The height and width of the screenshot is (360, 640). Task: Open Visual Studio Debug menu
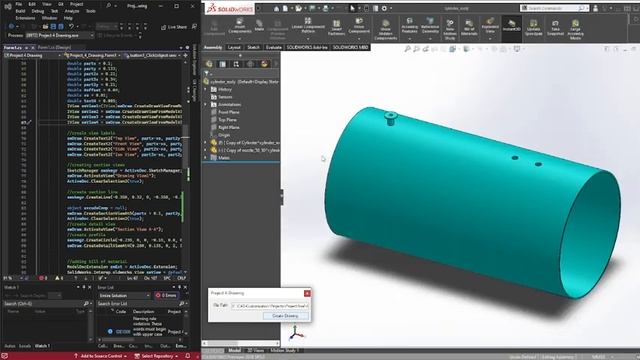click(38, 11)
